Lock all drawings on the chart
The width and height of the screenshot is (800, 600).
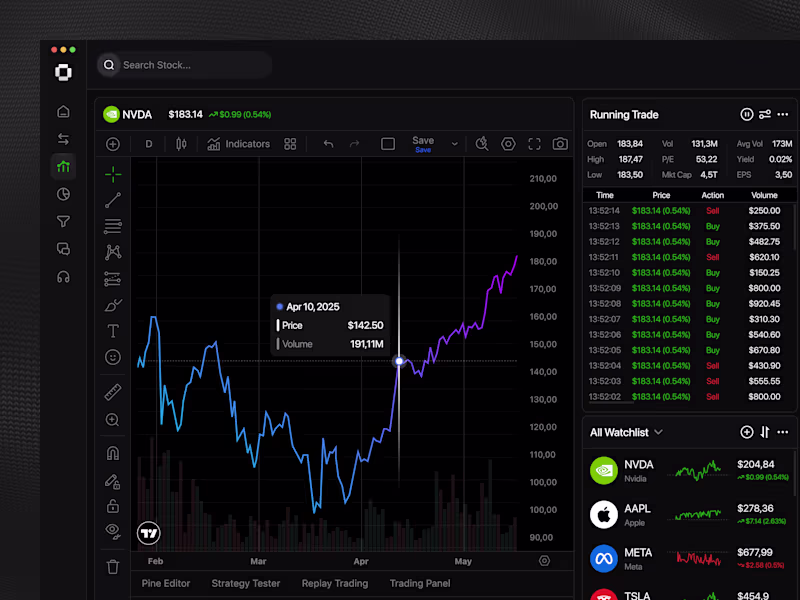[x=113, y=506]
